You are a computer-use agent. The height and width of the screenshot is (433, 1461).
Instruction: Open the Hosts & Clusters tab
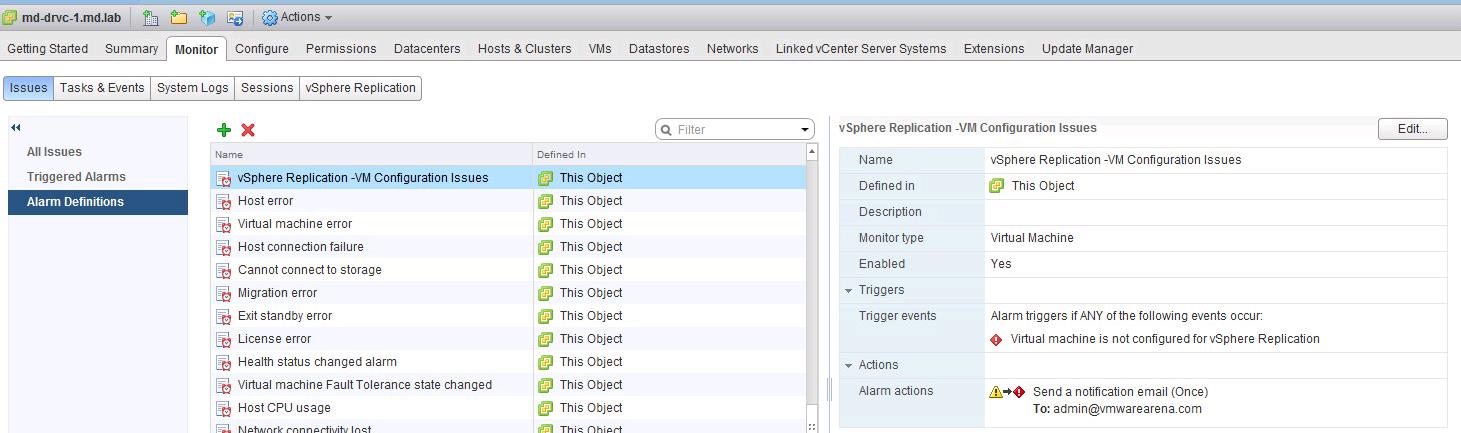tap(525, 49)
